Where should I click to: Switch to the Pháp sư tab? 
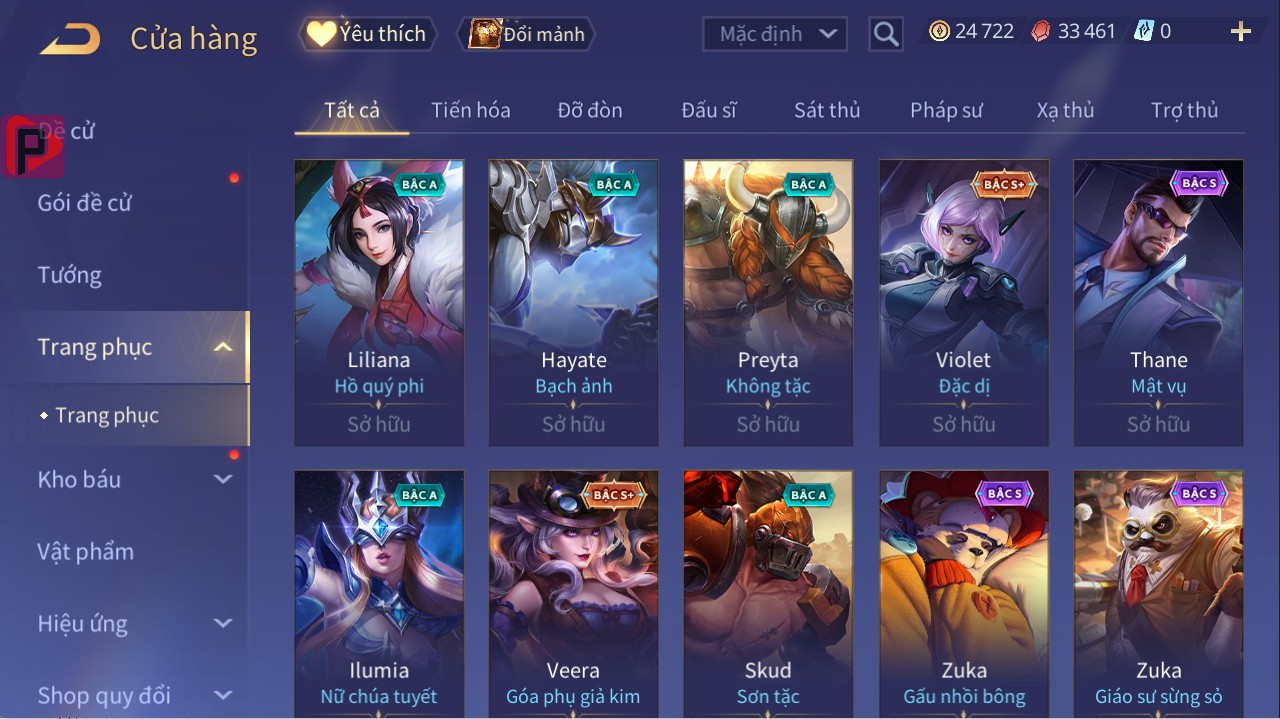tap(946, 110)
